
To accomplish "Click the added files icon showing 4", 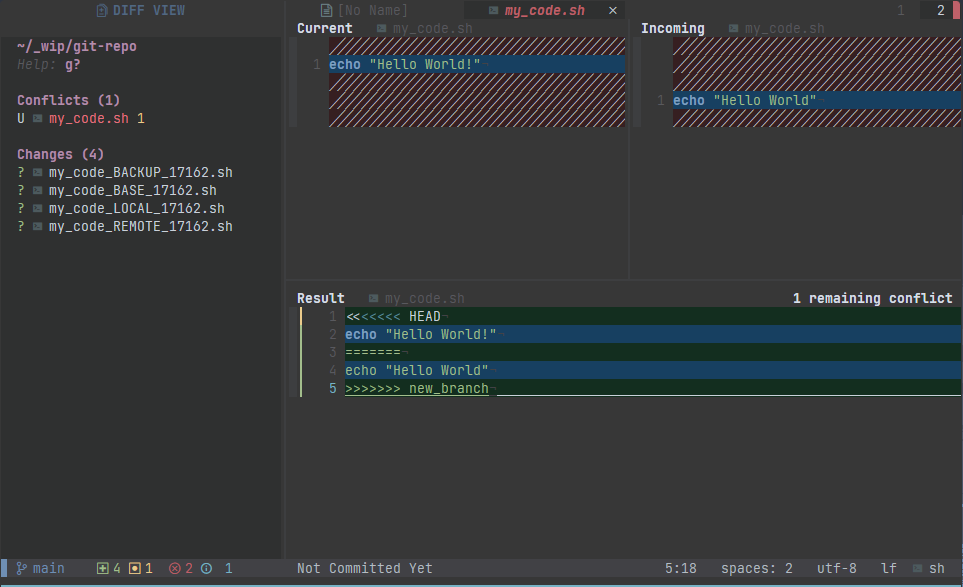I will point(103,569).
